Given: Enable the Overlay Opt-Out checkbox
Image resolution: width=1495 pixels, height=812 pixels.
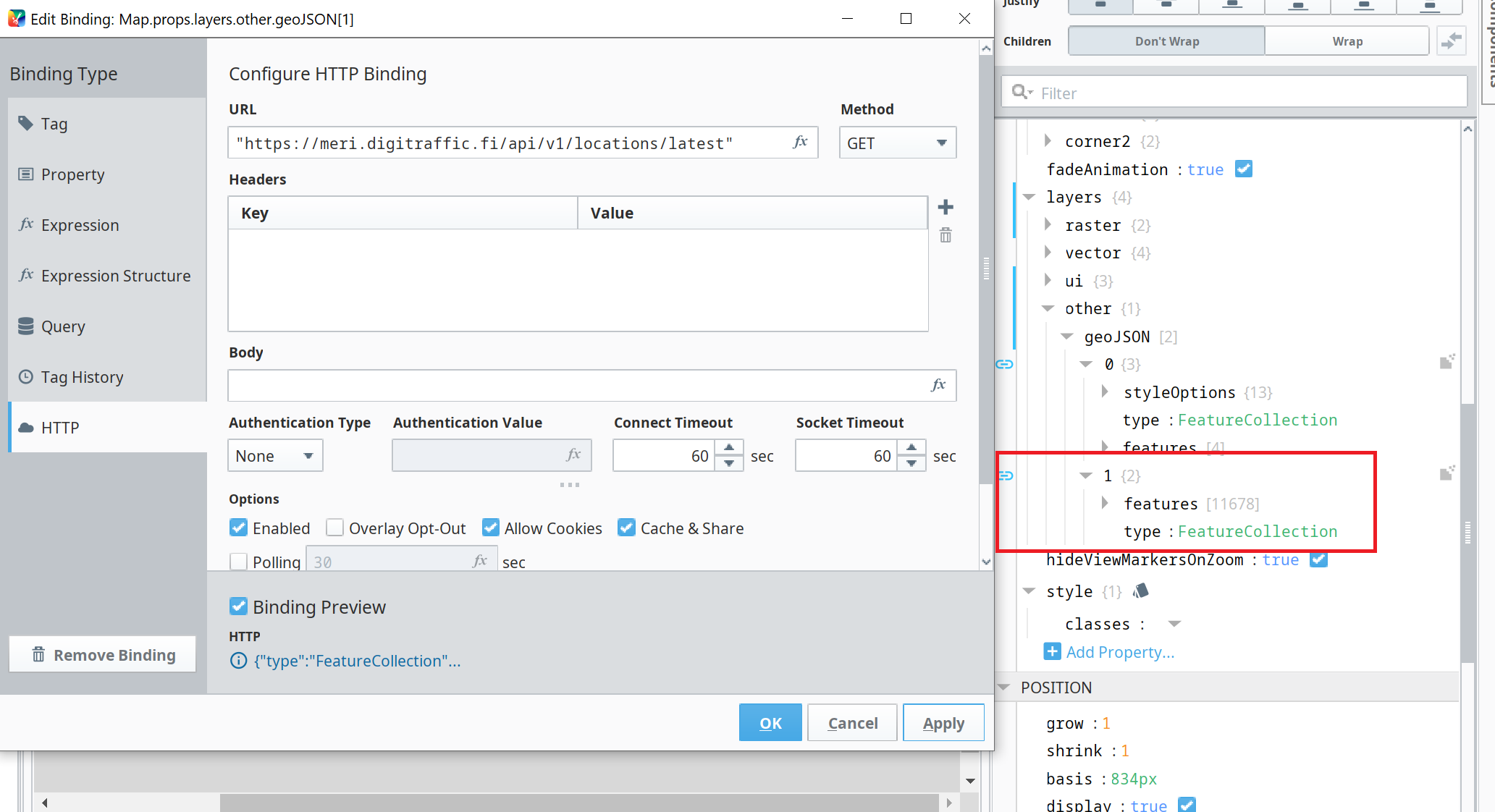Looking at the screenshot, I should pos(334,528).
